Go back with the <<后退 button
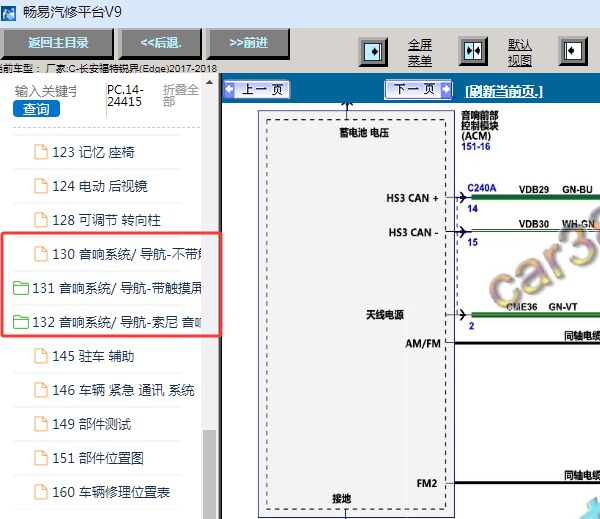The width and height of the screenshot is (600, 519). [x=161, y=42]
